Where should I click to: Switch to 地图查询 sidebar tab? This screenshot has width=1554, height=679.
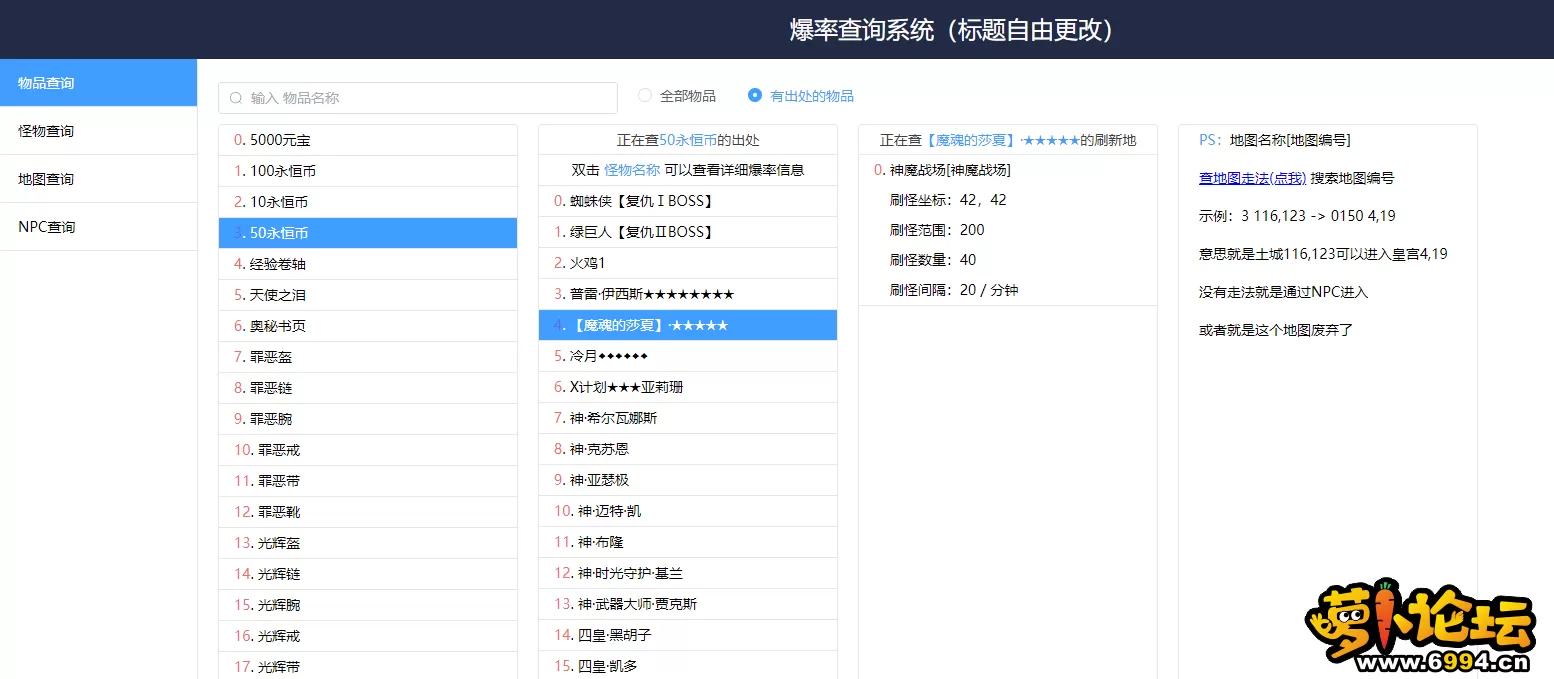pyautogui.click(x=98, y=179)
